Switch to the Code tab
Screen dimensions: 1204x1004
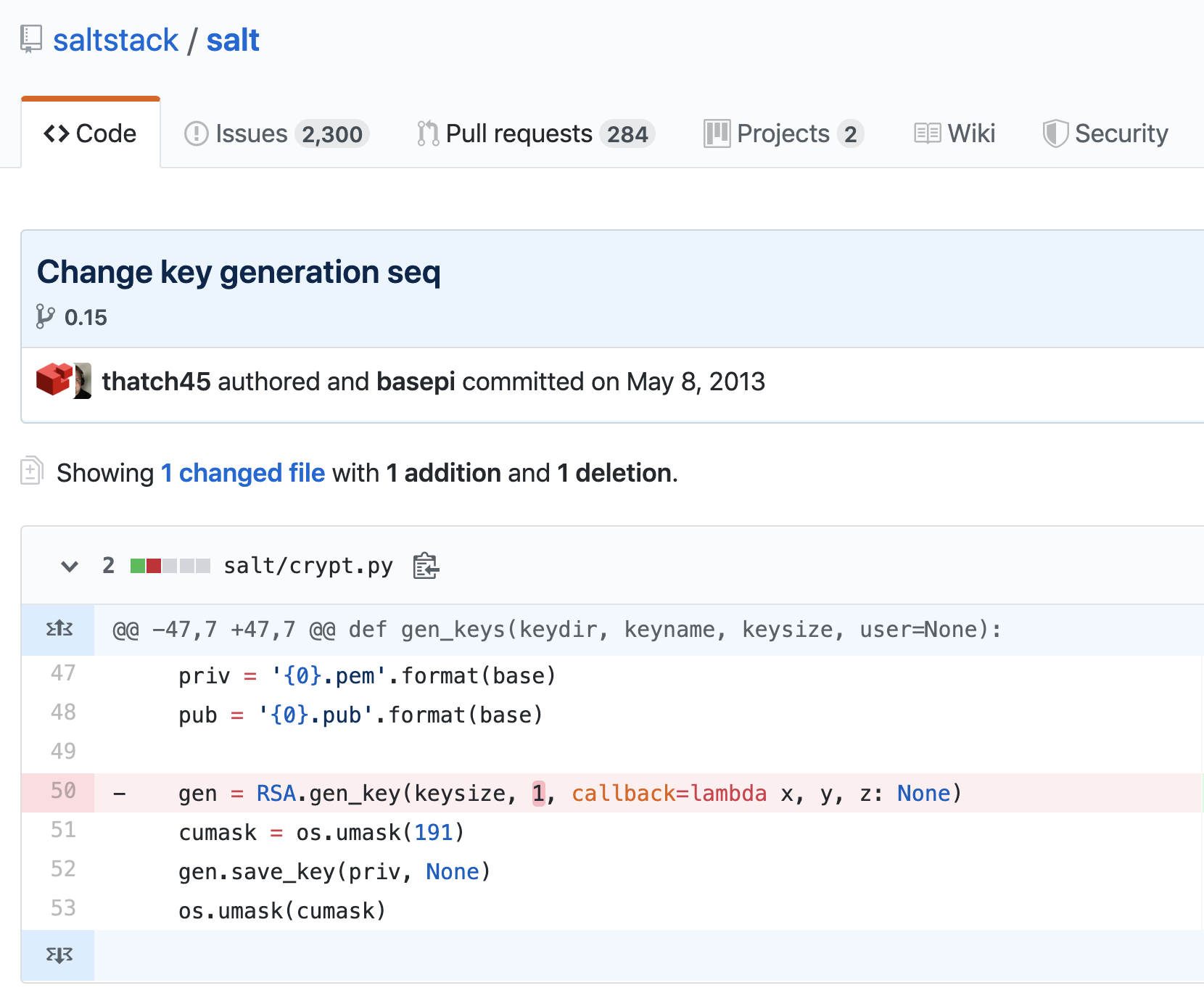91,133
